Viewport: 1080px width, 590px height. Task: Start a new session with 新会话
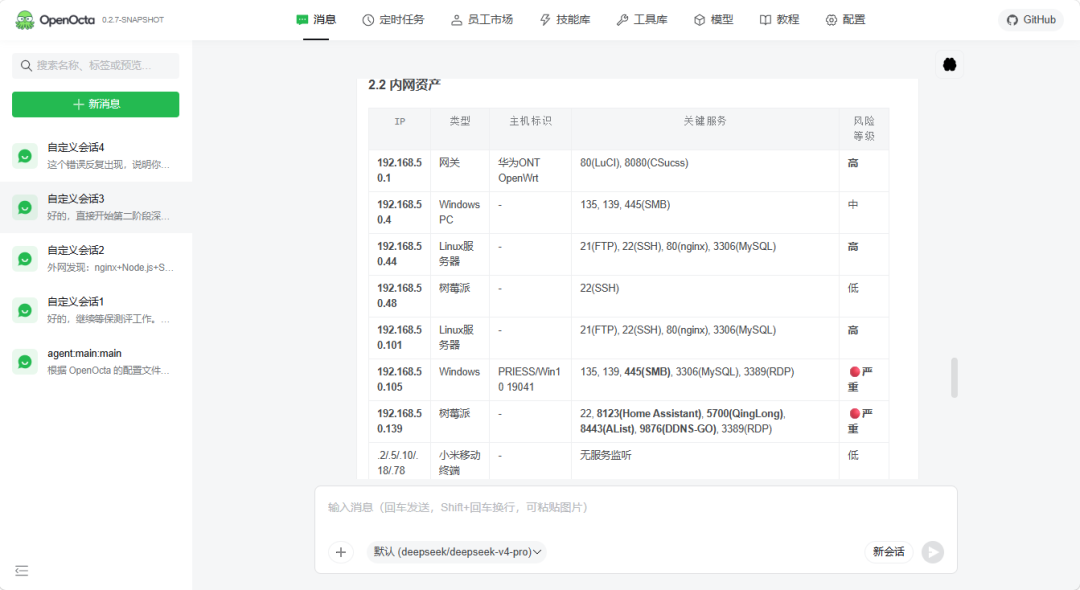[x=889, y=552]
